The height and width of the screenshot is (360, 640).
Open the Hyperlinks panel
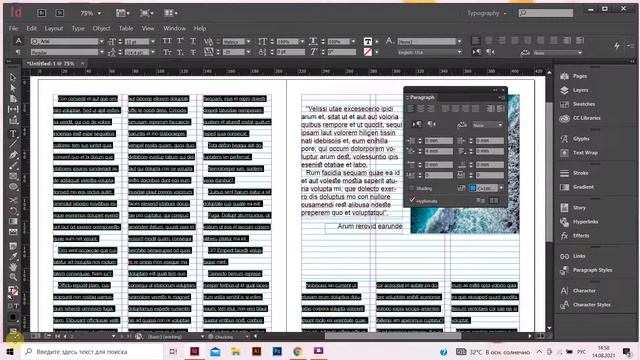579,222
